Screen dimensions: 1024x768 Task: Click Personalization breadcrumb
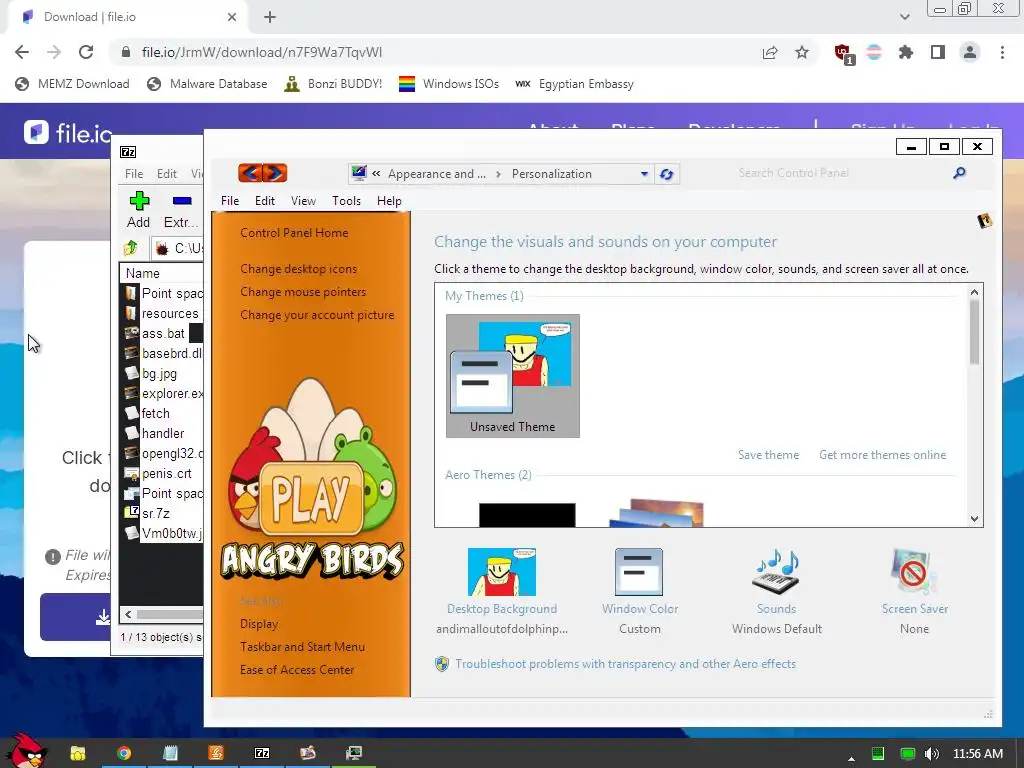[x=552, y=174]
